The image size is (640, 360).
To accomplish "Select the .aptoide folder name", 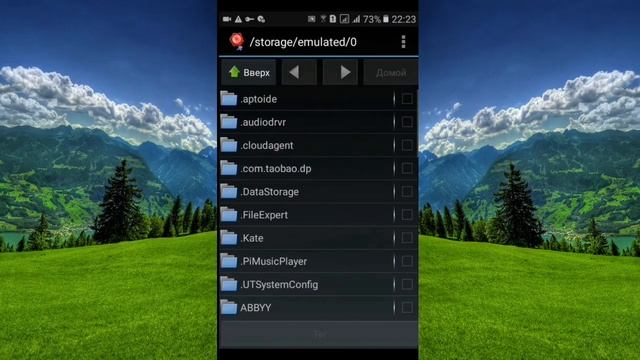I will (258, 99).
